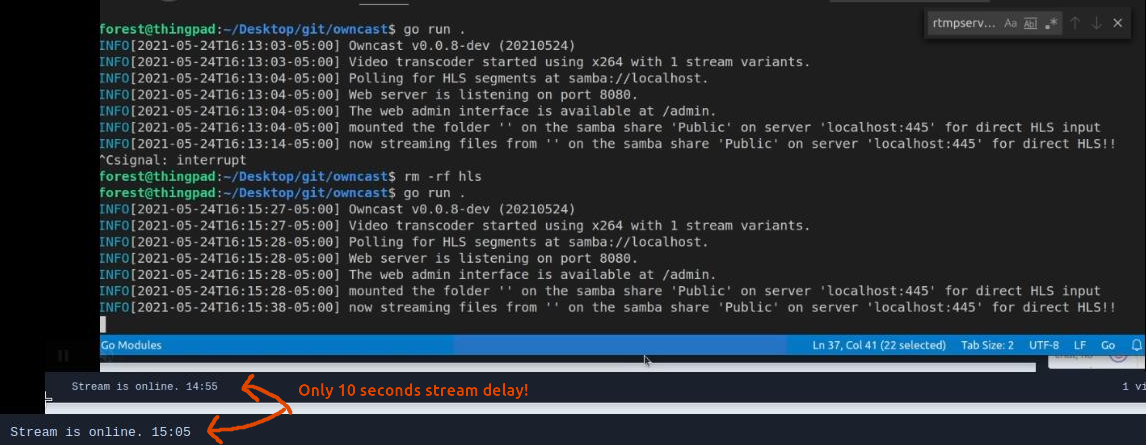
Task: Open the Ln 37, Col 41 position indicator
Action: (879, 345)
